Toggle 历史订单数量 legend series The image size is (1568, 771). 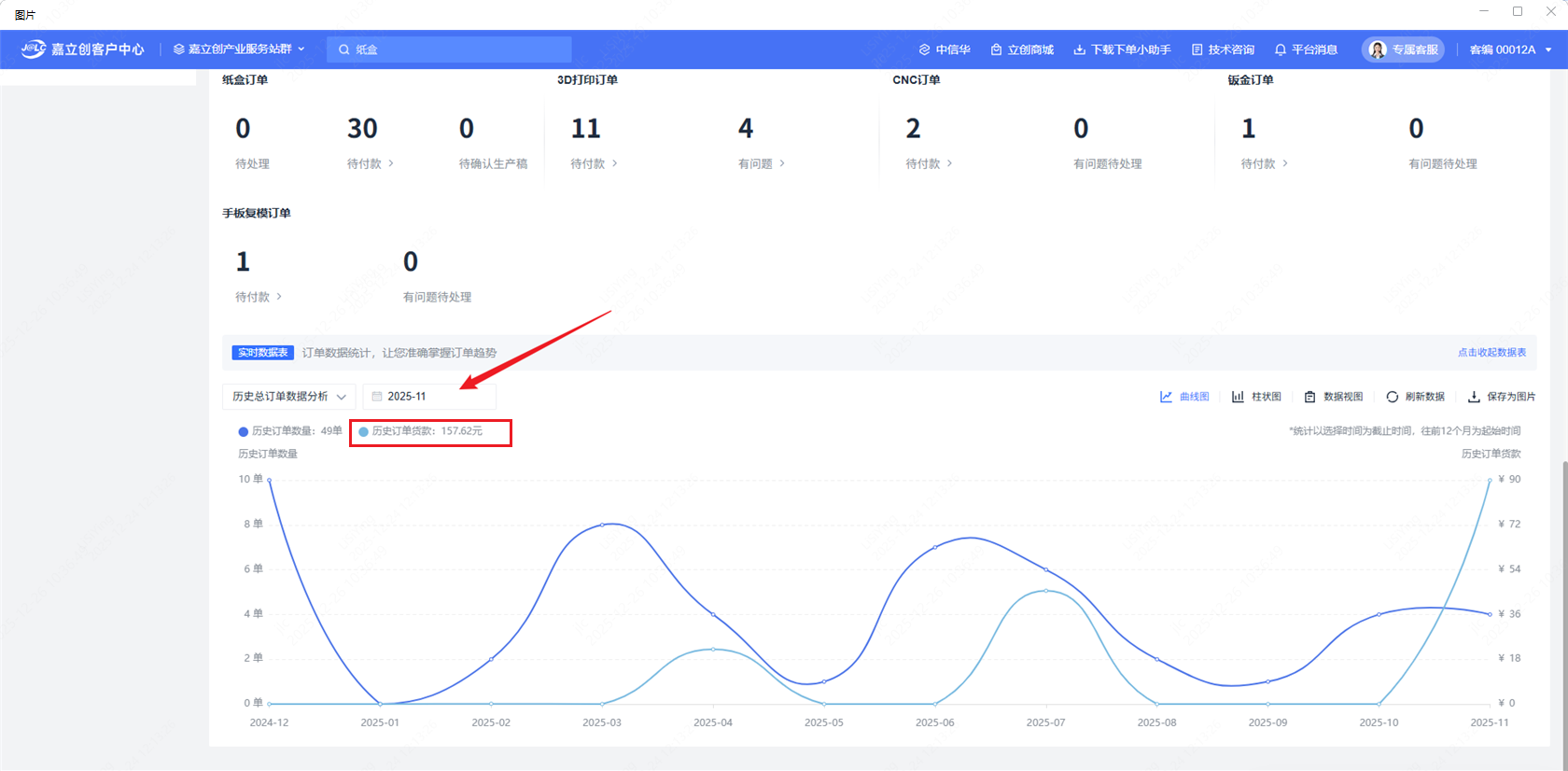[290, 431]
